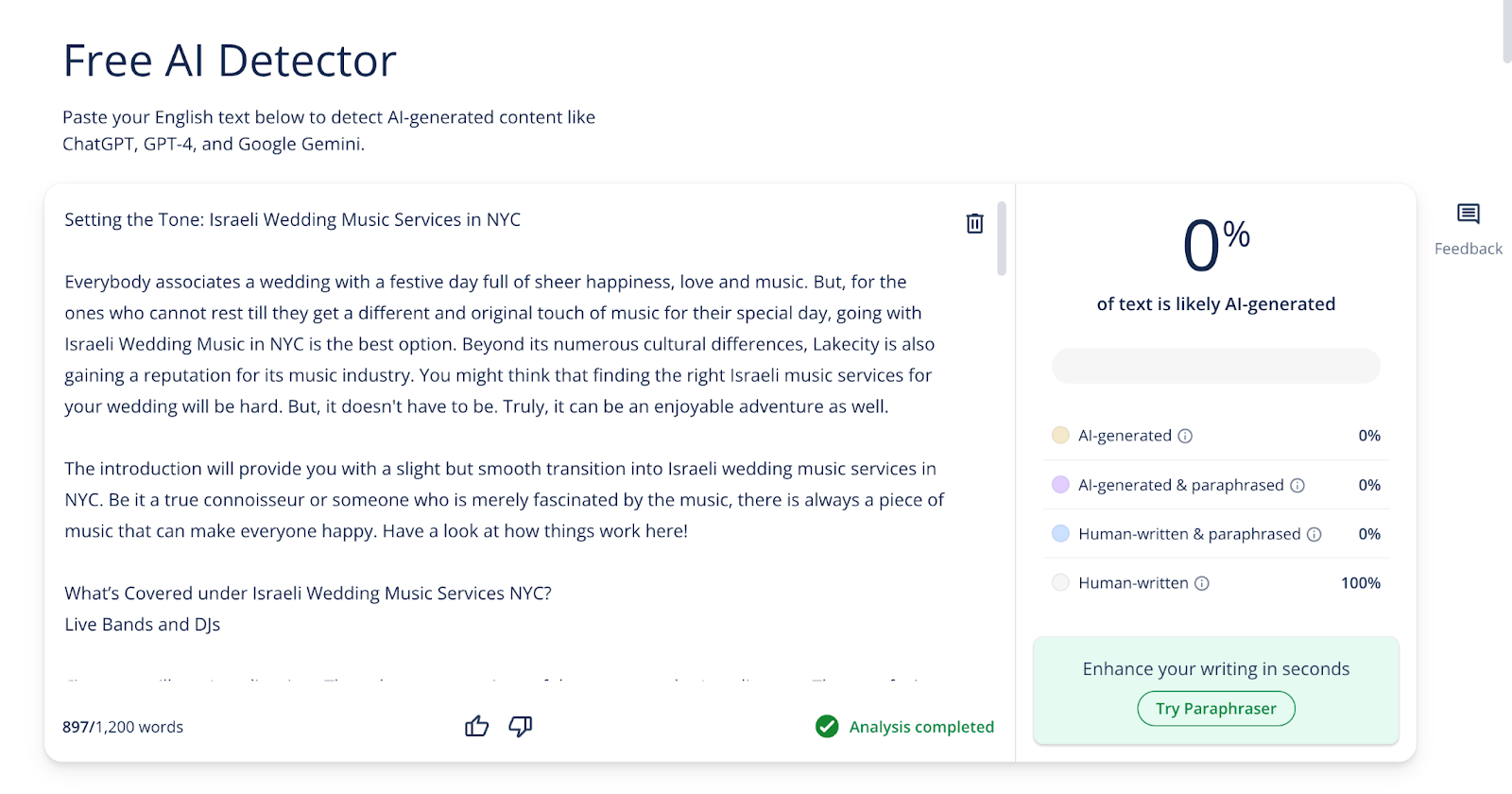Image resolution: width=1512 pixels, height=794 pixels.
Task: Give a thumbs down to the analysis
Action: tap(521, 726)
